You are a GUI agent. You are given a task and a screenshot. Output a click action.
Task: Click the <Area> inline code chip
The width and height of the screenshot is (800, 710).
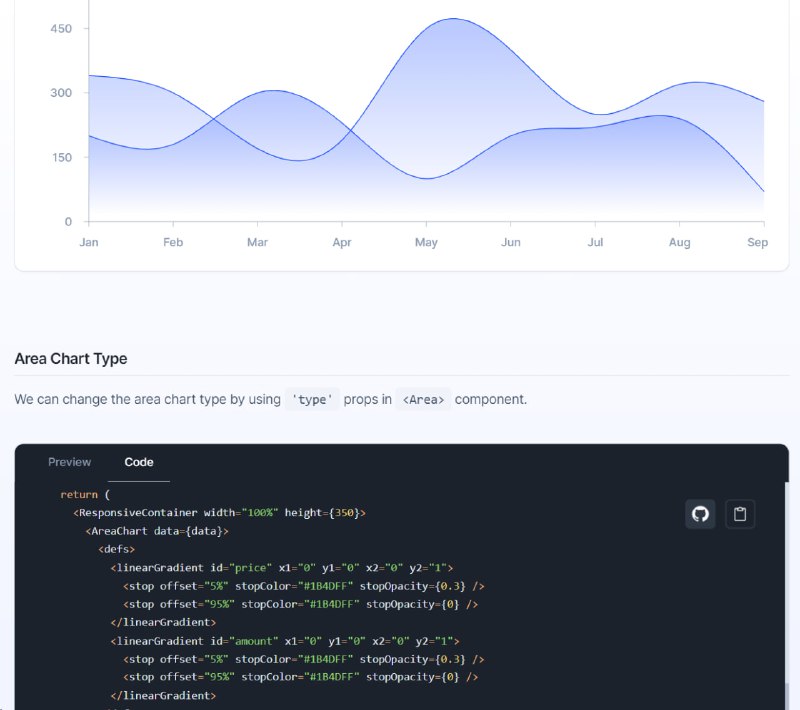coord(423,399)
